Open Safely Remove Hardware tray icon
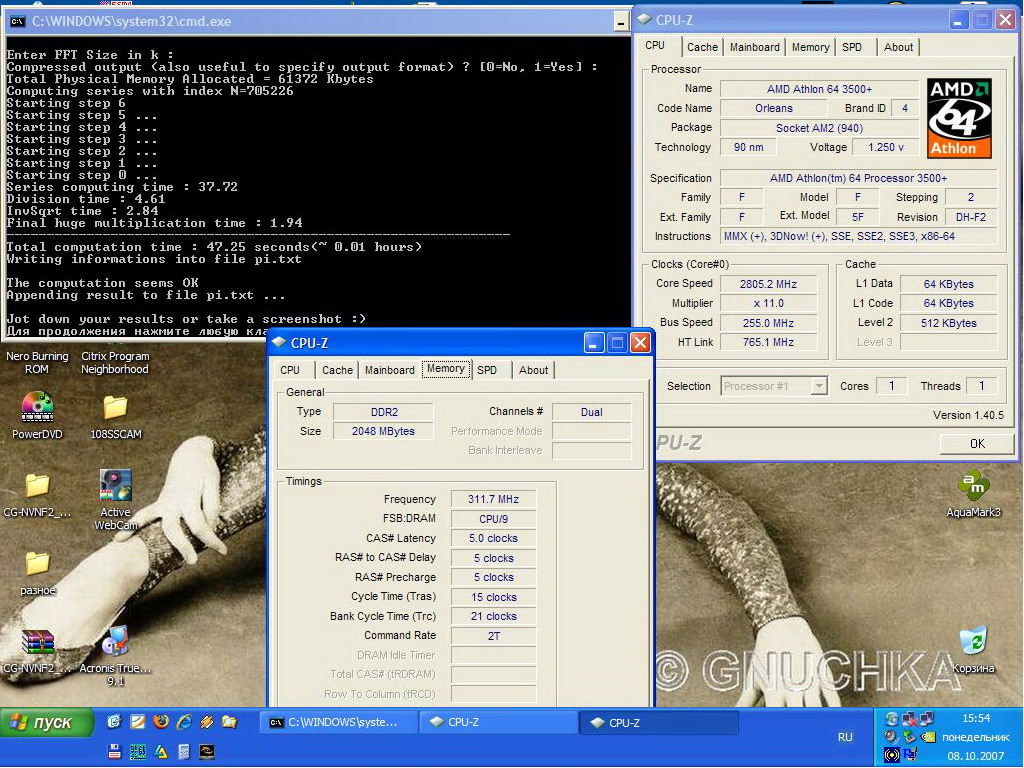This screenshot has width=1024, height=768. point(909,737)
